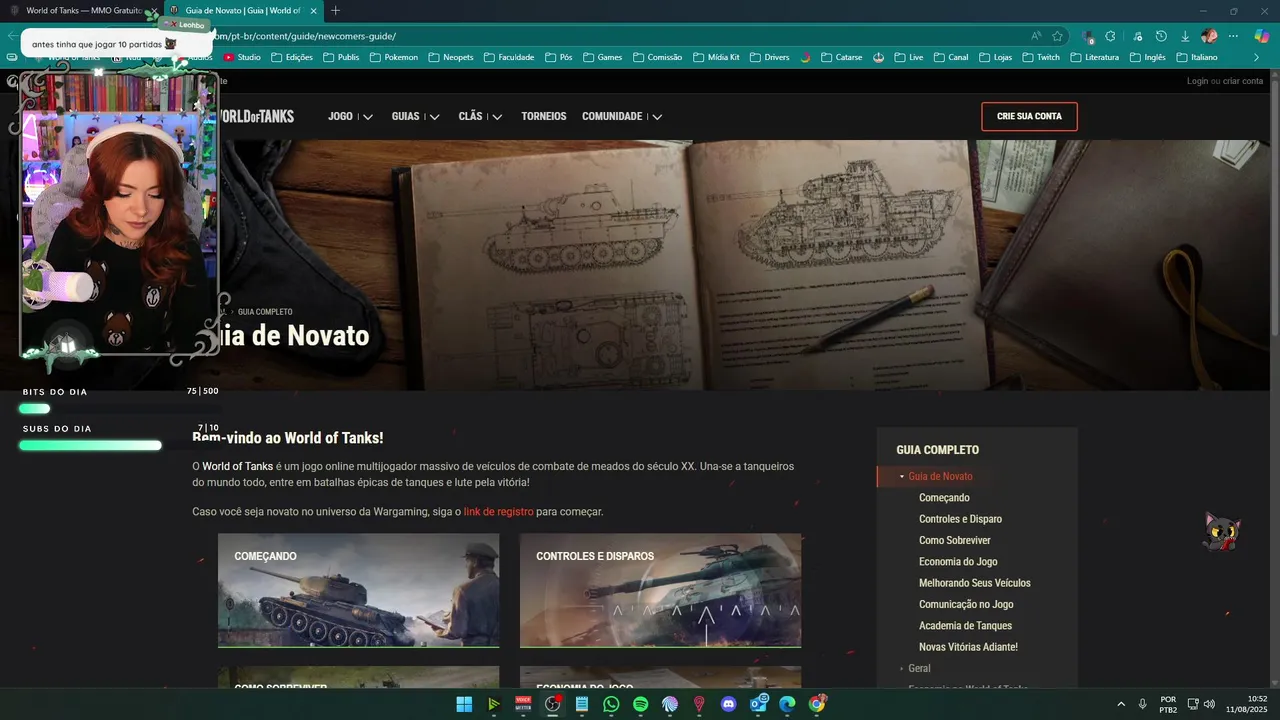Follow the link de registro hyperlink
Screen dimensions: 1280x720
point(498,512)
